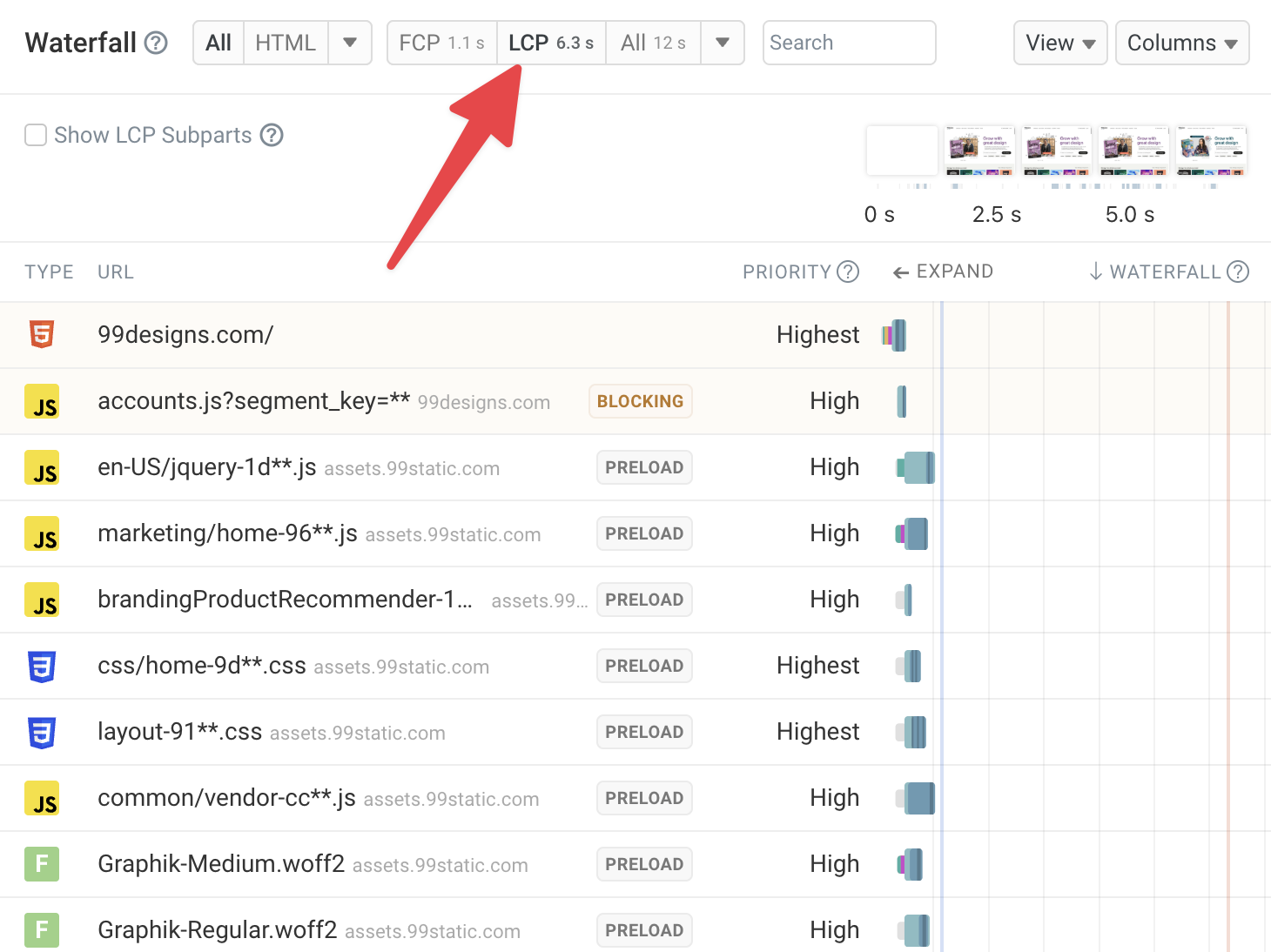Open the layout-91**.css request
This screenshot has width=1271, height=952.
tap(179, 732)
